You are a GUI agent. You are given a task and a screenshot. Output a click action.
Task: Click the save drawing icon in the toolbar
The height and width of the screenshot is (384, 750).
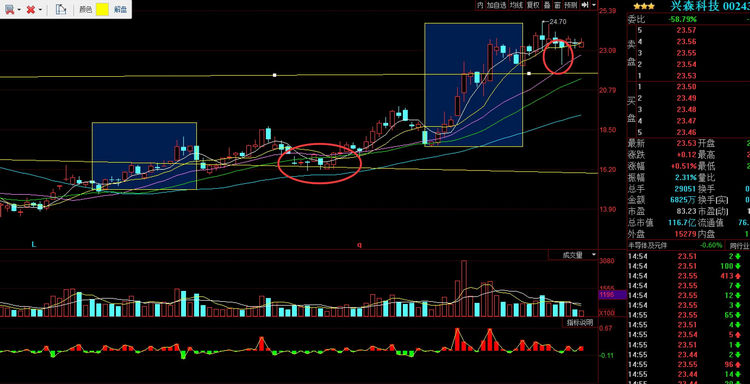(x=9, y=9)
